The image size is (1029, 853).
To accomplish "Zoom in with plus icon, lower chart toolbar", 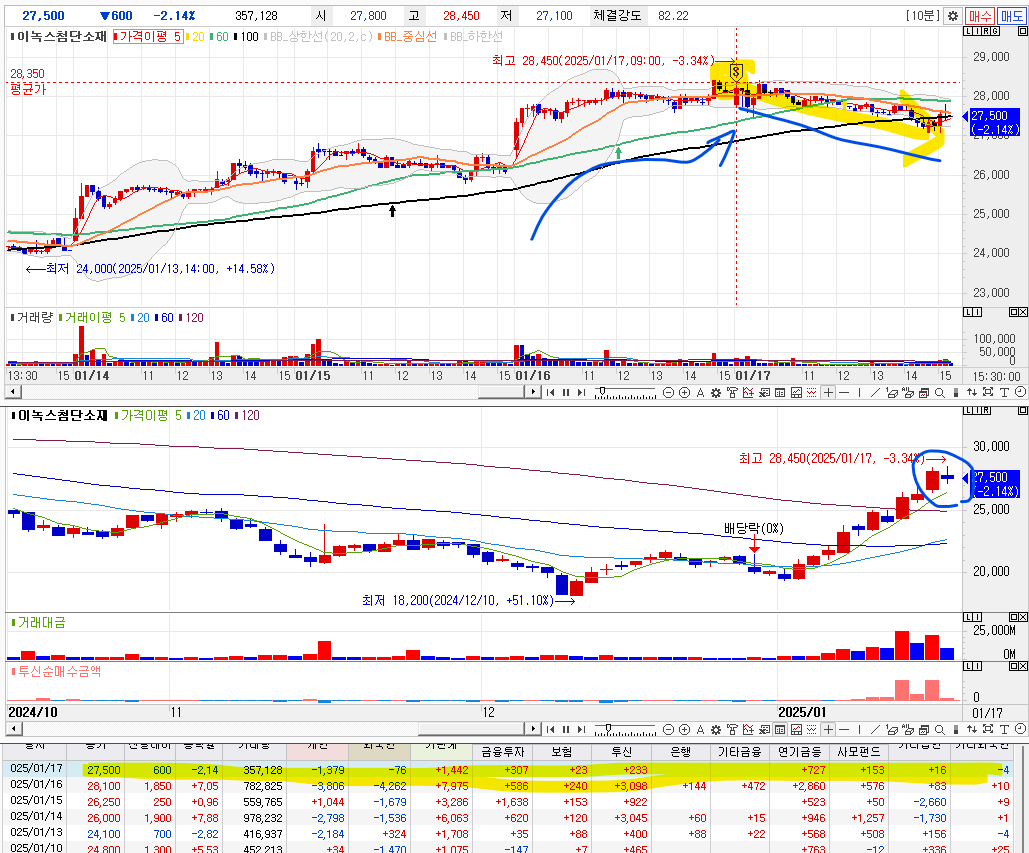I will click(x=684, y=729).
